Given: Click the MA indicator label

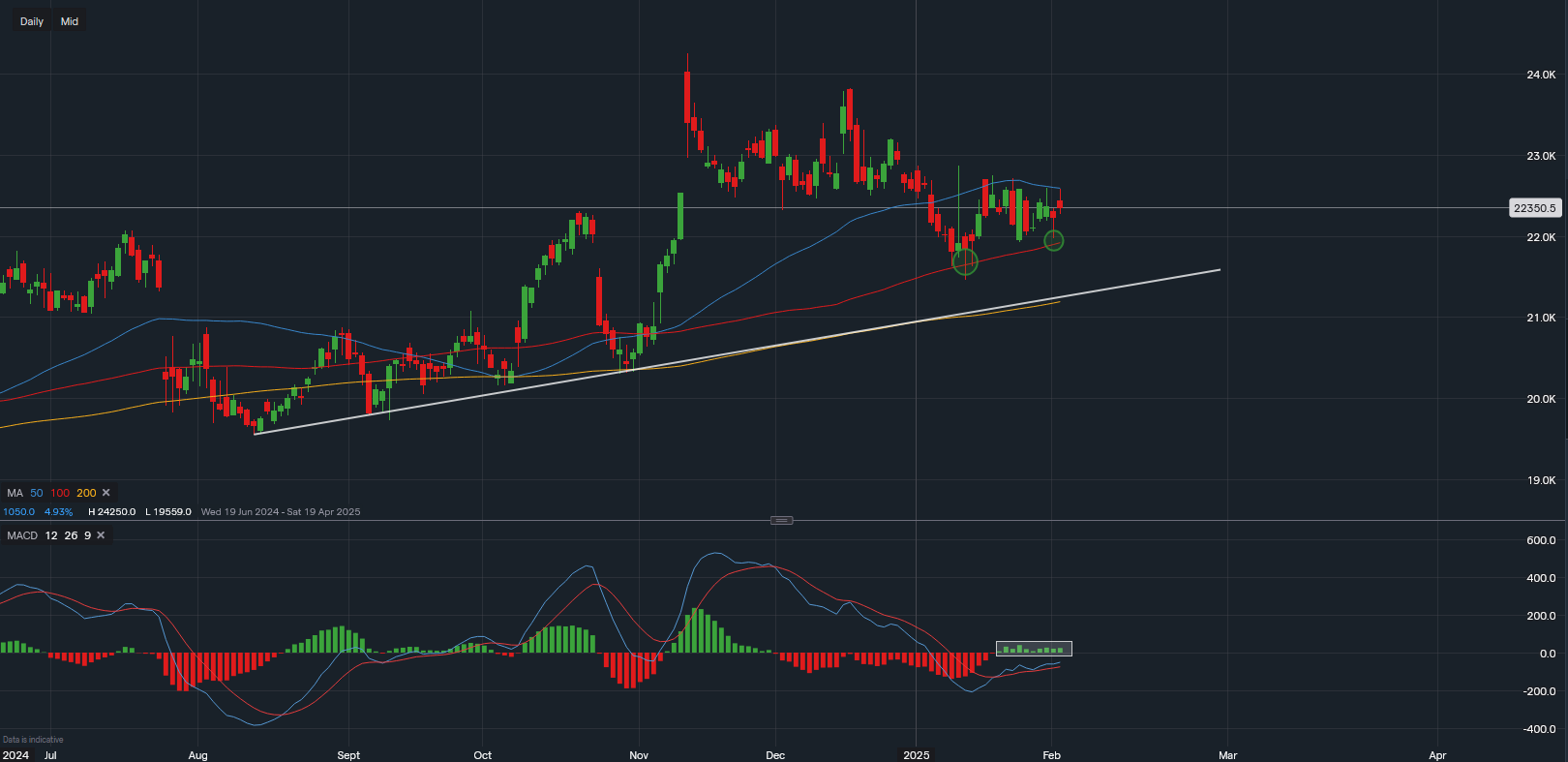Looking at the screenshot, I should point(15,493).
